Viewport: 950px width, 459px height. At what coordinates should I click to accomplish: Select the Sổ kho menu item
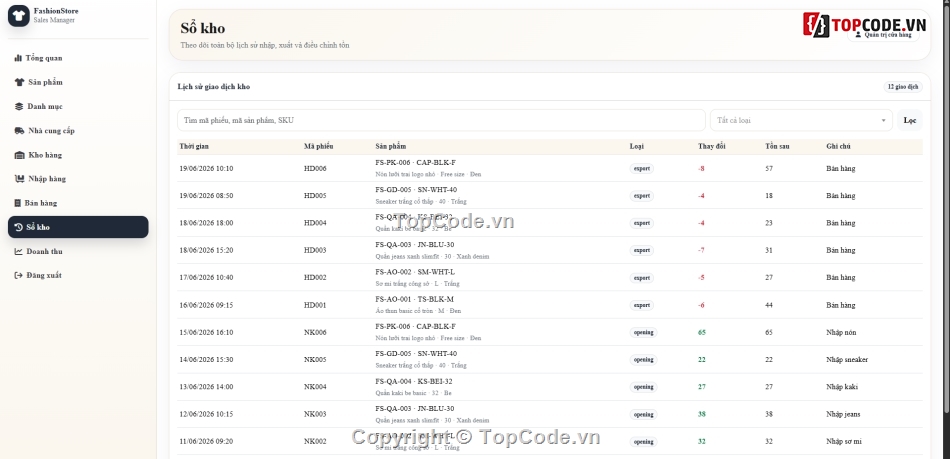pos(78,227)
